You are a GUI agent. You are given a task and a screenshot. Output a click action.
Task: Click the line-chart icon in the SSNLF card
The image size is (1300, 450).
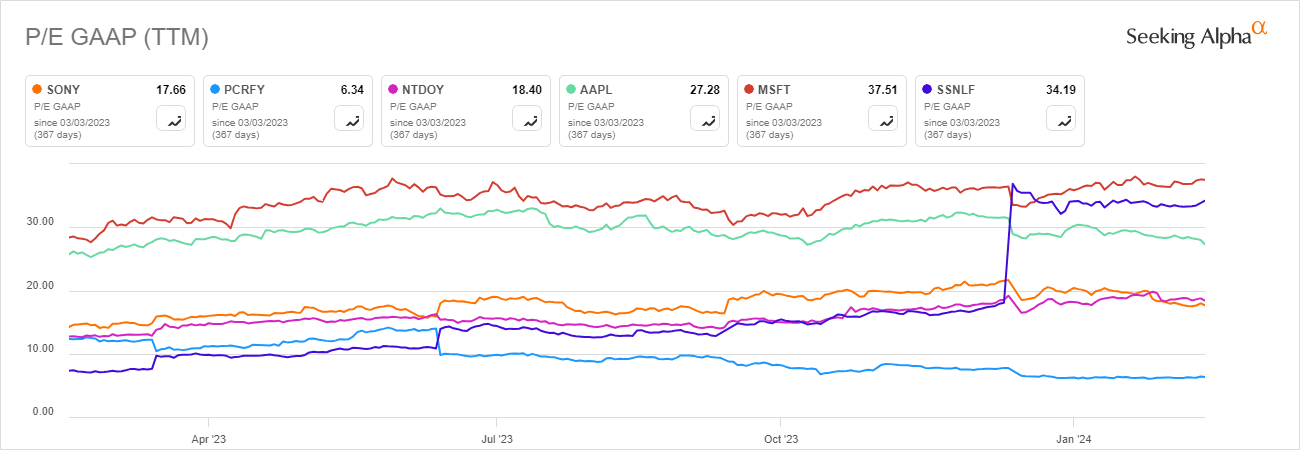pos(1061,119)
